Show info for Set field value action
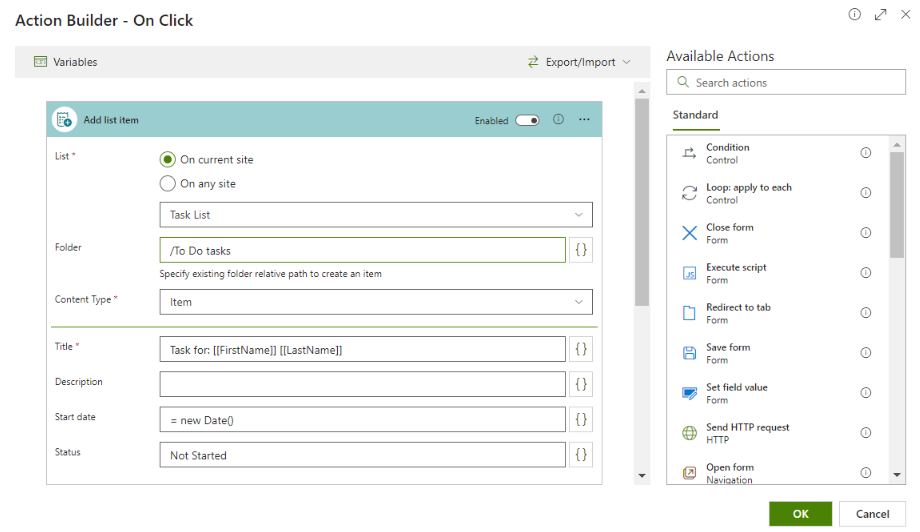920x532 pixels. [865, 392]
